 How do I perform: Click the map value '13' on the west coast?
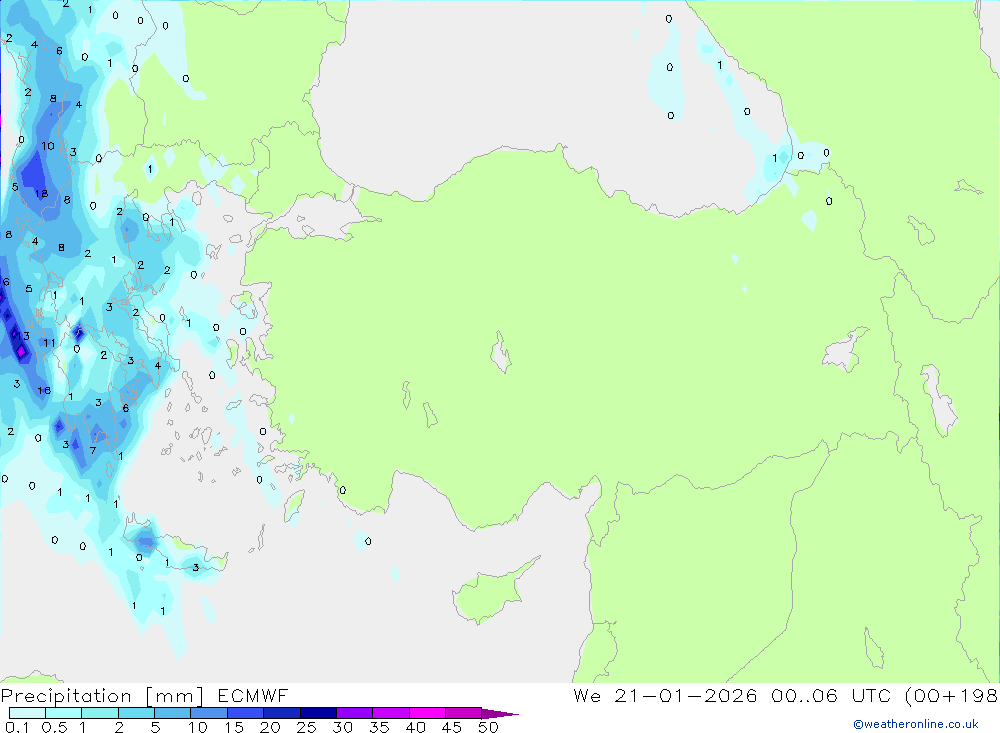tap(23, 336)
